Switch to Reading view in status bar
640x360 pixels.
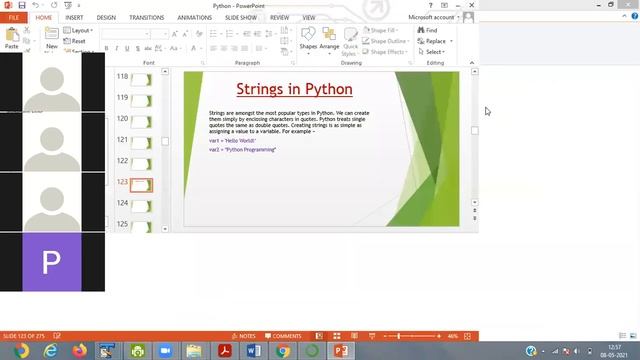[x=354, y=336]
